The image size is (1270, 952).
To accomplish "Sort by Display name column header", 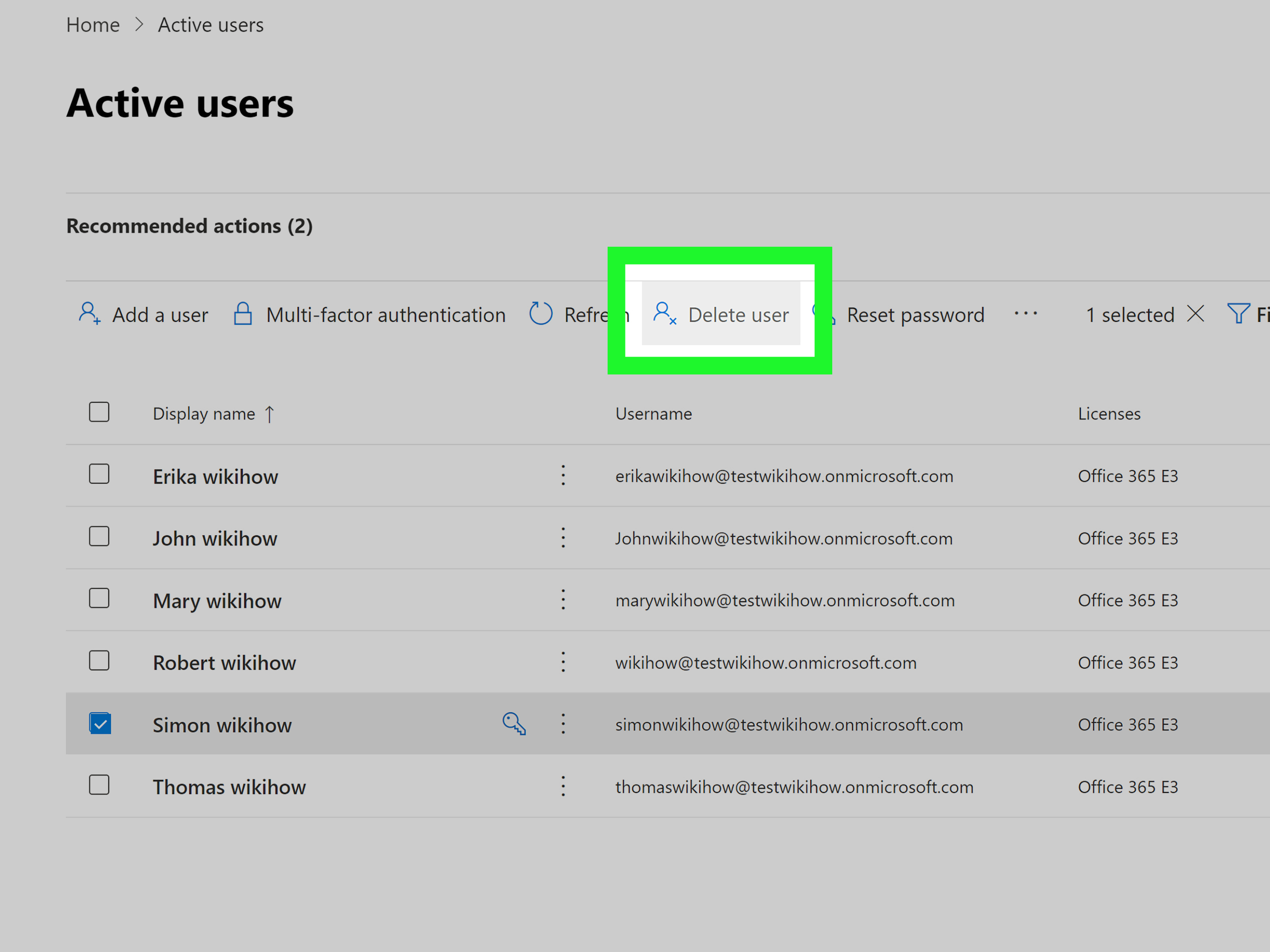I will point(204,414).
